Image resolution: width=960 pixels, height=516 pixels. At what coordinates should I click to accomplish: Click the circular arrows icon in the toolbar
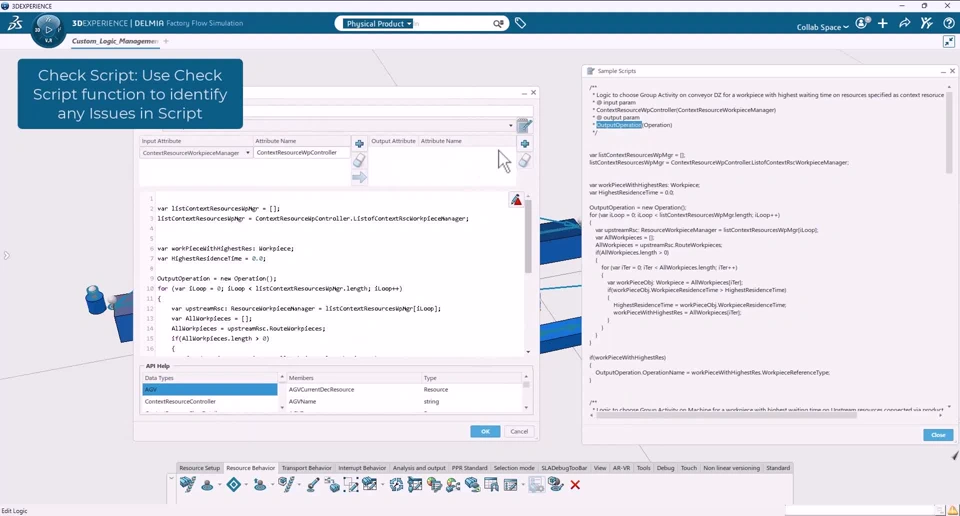point(396,485)
